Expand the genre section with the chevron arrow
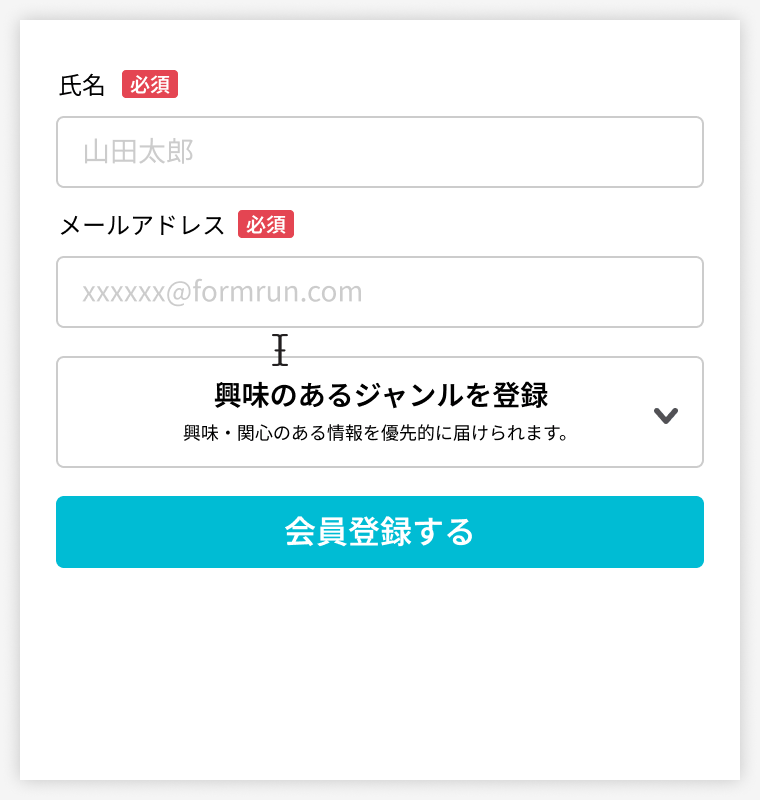760x800 pixels. click(666, 415)
